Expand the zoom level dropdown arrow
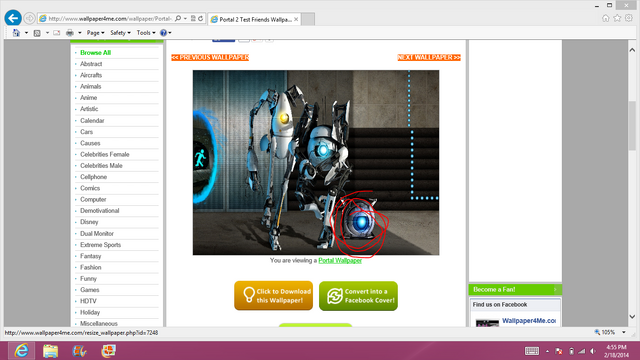This screenshot has width=640, height=360. point(624,333)
